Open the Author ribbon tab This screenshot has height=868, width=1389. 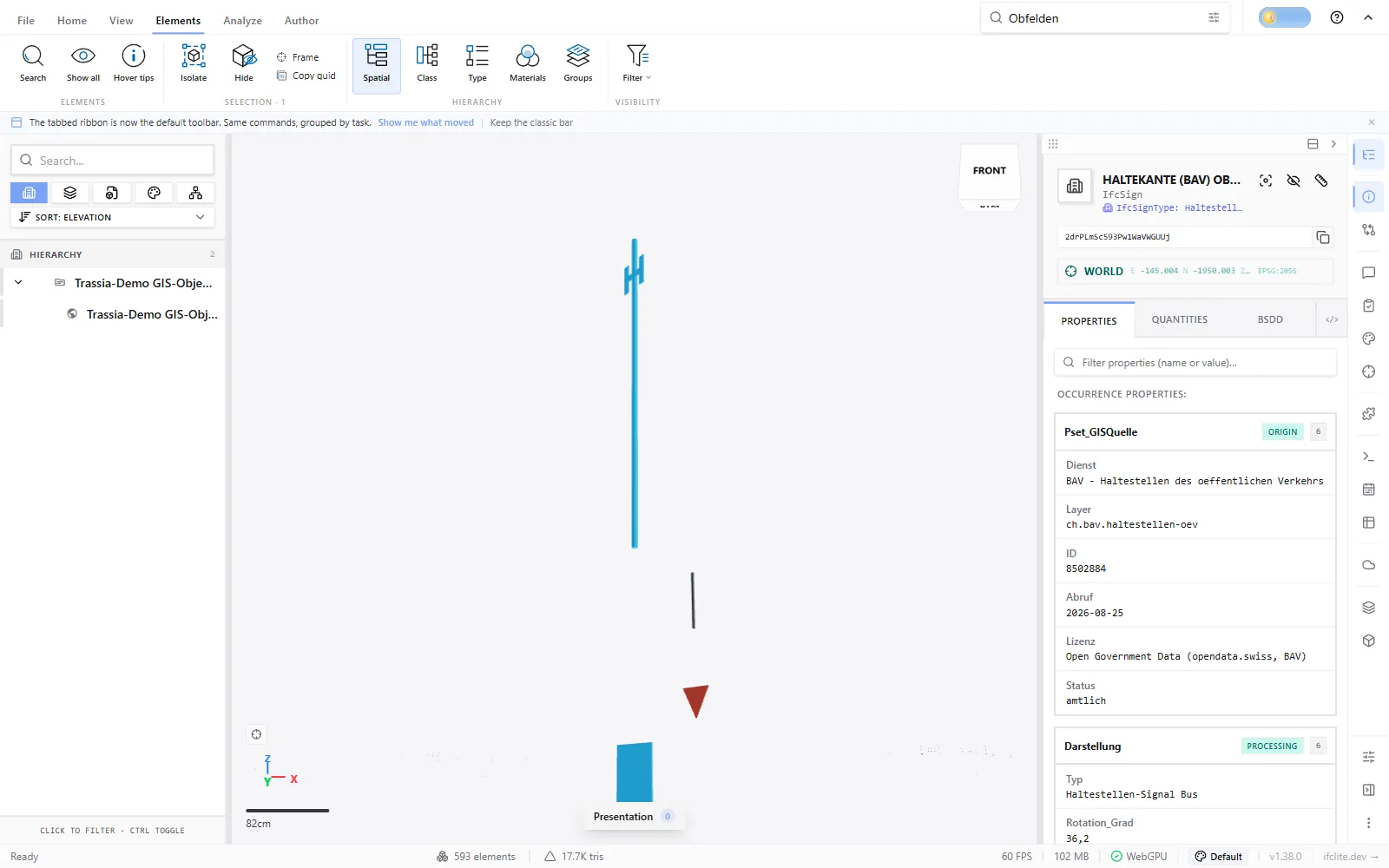301,20
